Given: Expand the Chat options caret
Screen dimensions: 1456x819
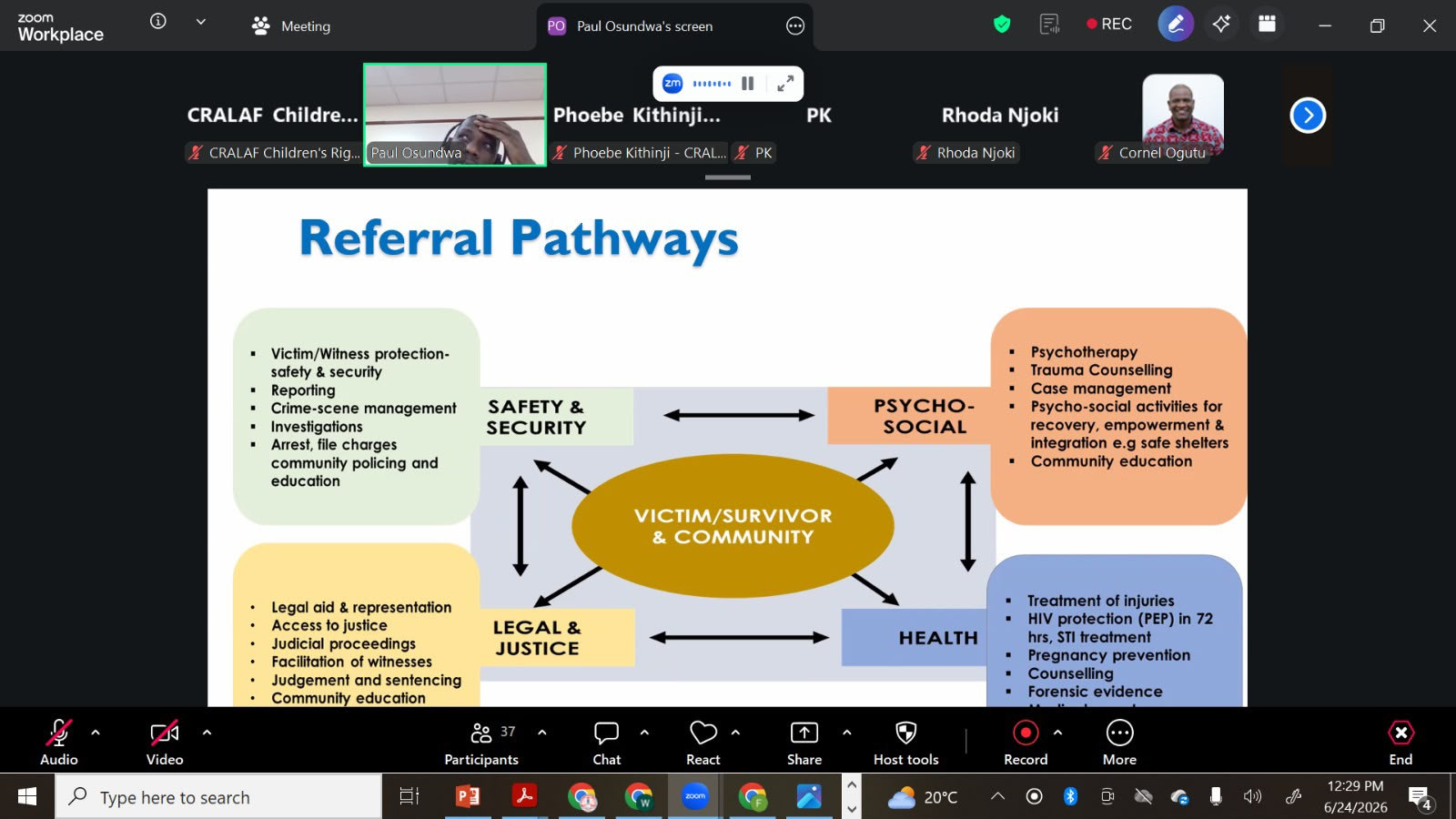Looking at the screenshot, I should click(x=644, y=733).
